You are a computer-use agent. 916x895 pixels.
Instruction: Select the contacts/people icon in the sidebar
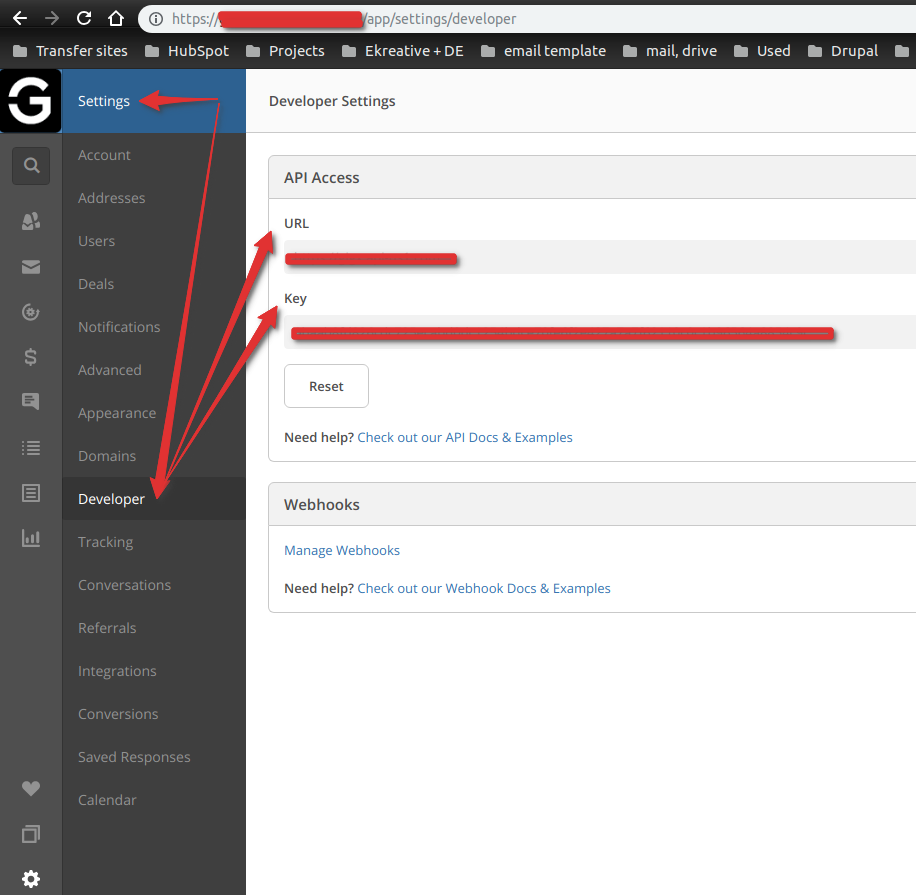point(30,221)
